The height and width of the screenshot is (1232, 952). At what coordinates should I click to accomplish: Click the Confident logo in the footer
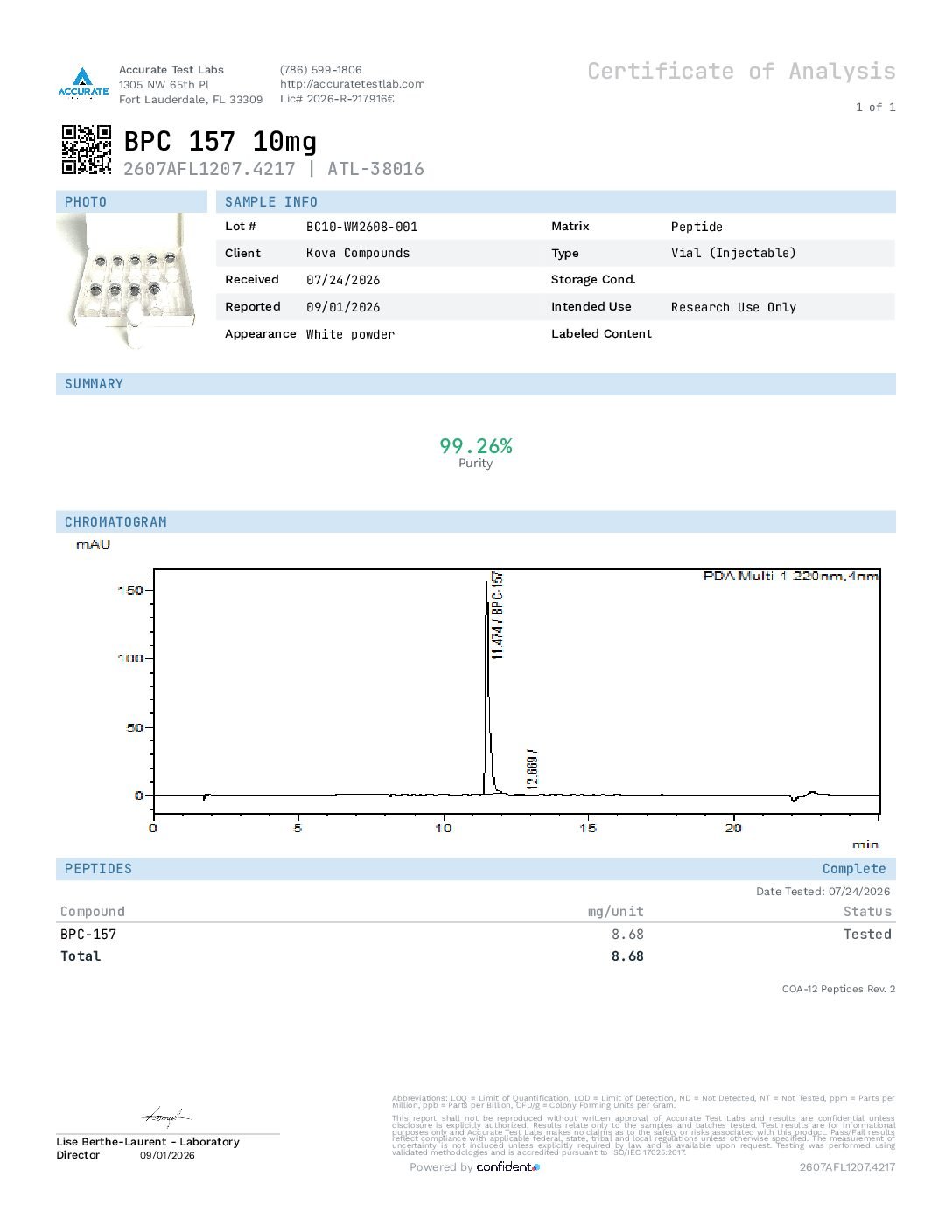[508, 1166]
